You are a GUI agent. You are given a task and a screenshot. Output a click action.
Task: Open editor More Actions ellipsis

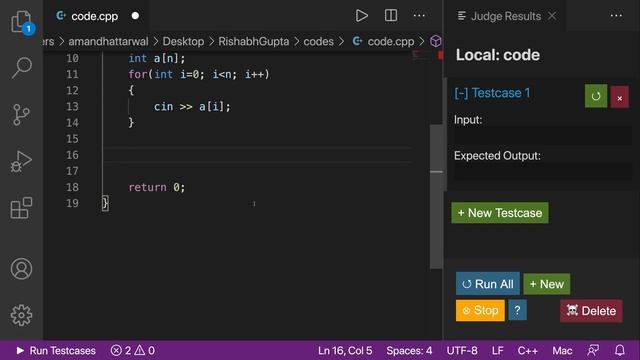419,16
